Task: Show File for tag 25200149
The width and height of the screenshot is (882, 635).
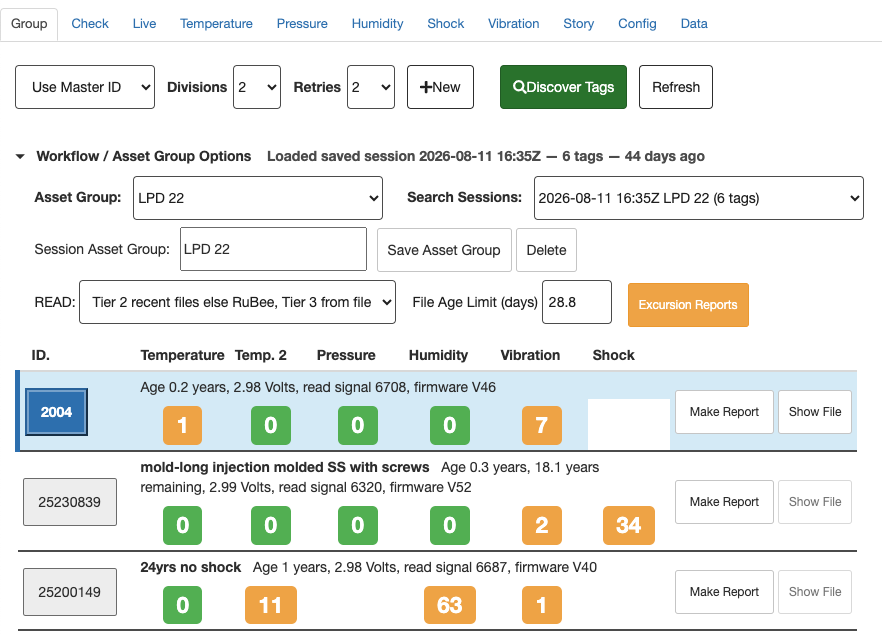Action: pyautogui.click(x=814, y=592)
